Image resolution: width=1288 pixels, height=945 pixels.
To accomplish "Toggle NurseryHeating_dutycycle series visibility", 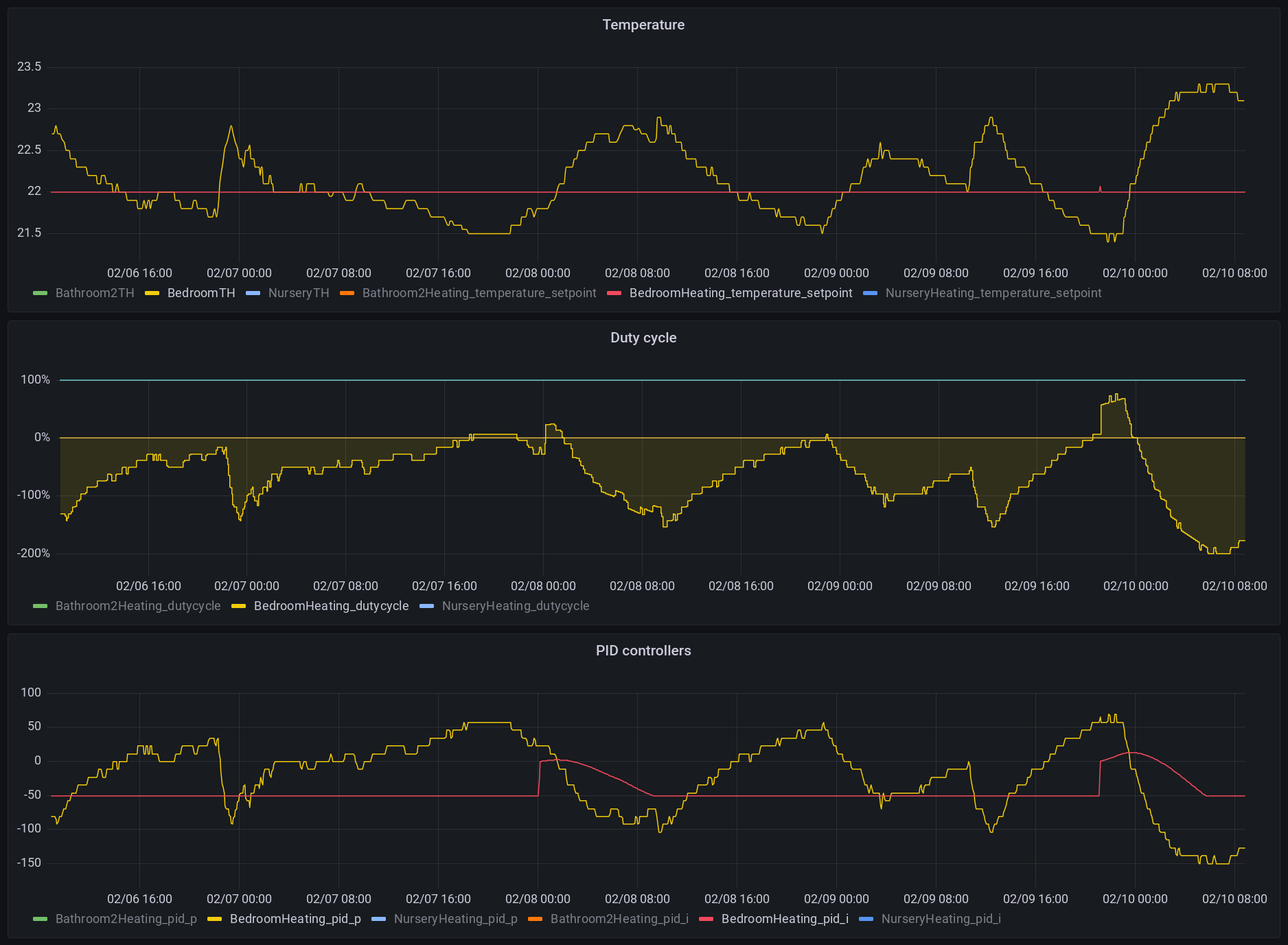I will coord(515,606).
